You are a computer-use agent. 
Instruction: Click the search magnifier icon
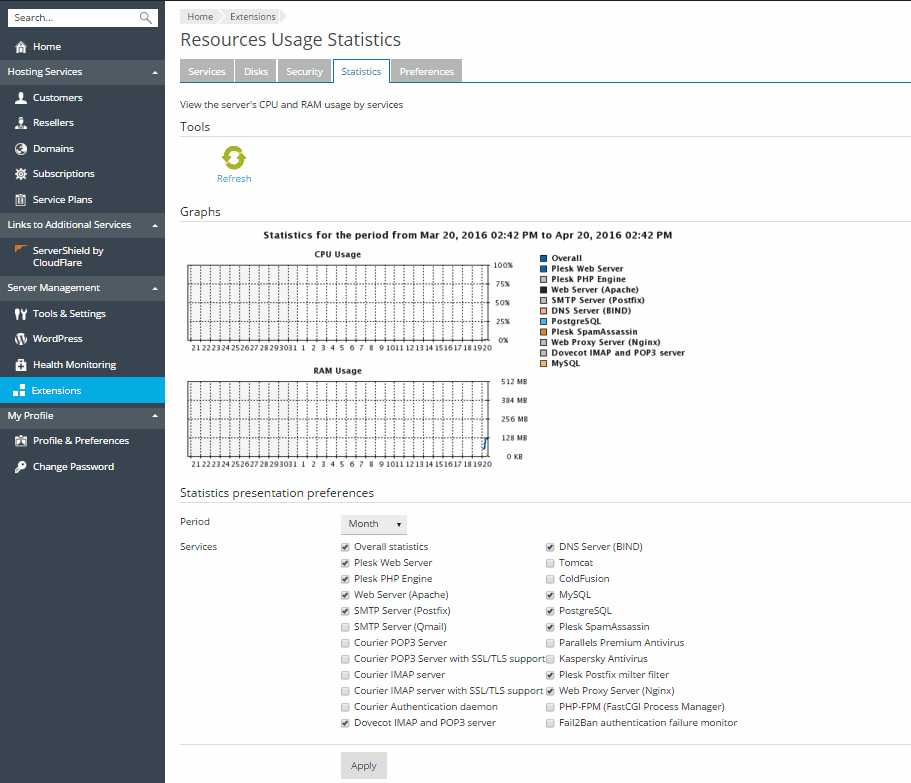pyautogui.click(x=146, y=18)
